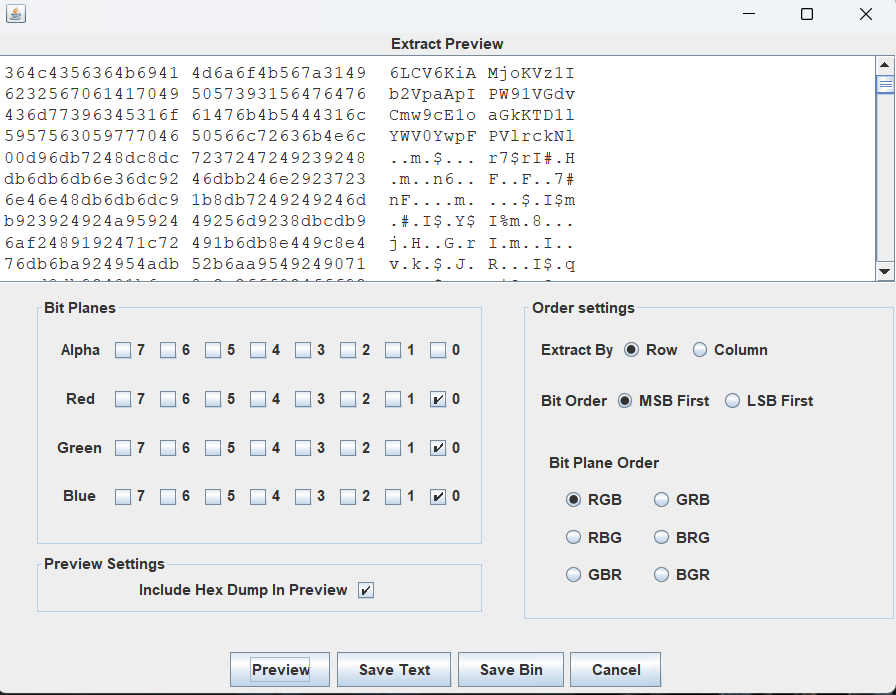Click hex text 364c4356364b6941 in preview
This screenshot has width=896, height=695.
coord(91,73)
